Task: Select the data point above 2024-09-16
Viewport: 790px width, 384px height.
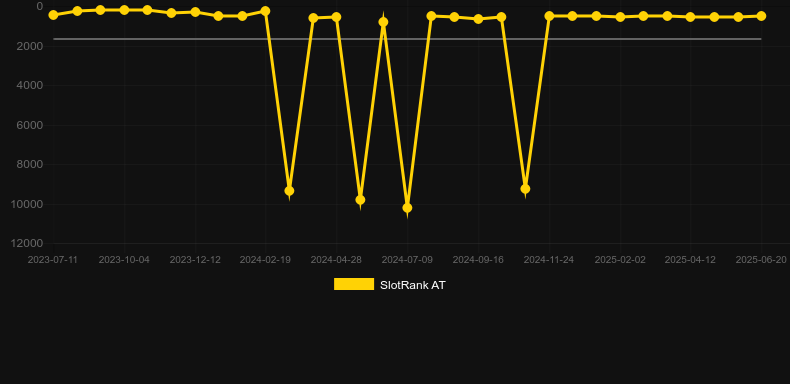Action: point(478,19)
